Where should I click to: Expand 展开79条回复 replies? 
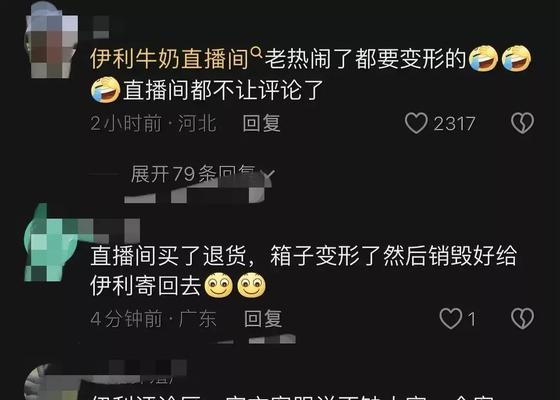[x=193, y=174]
